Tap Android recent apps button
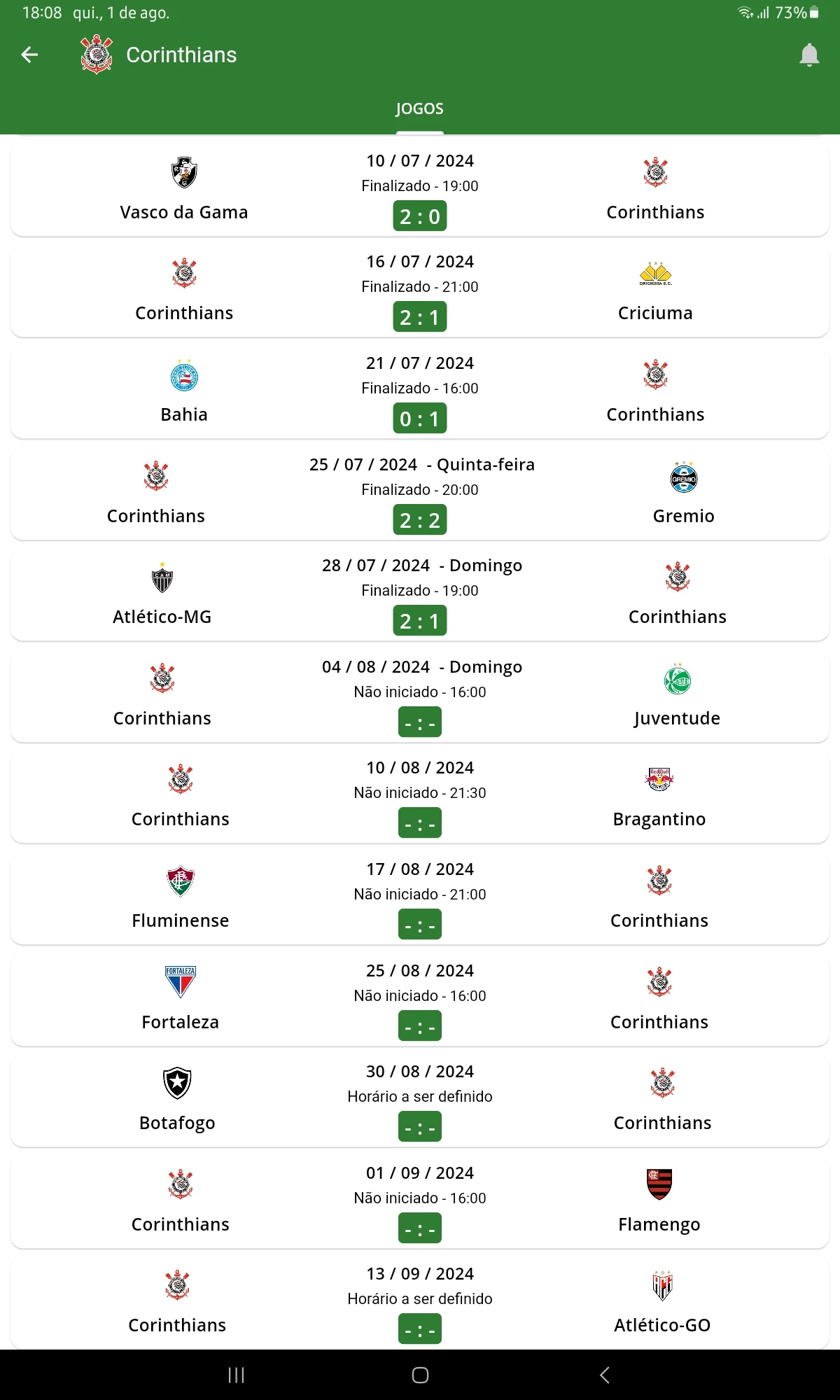This screenshot has height=1400, width=840. (237, 1375)
